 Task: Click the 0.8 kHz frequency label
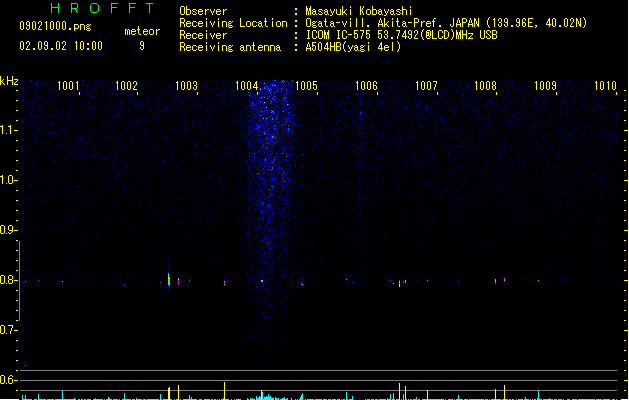7,280
